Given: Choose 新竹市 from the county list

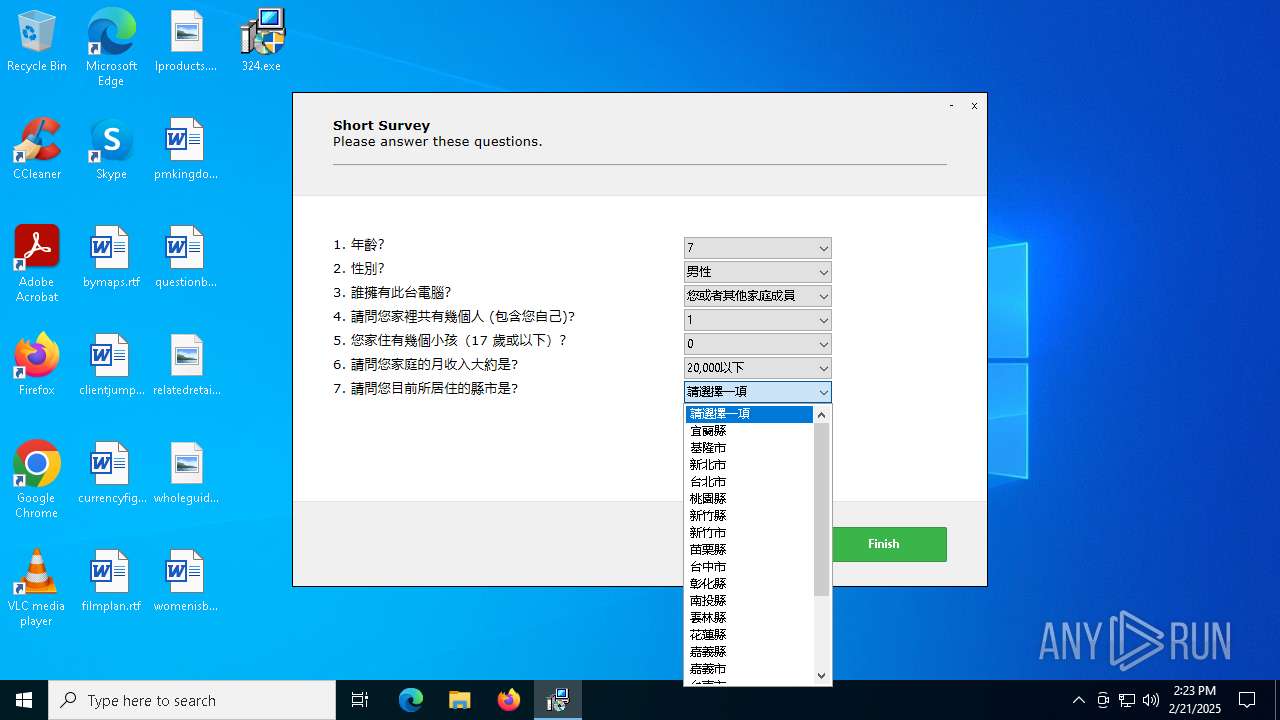Looking at the screenshot, I should point(749,533).
